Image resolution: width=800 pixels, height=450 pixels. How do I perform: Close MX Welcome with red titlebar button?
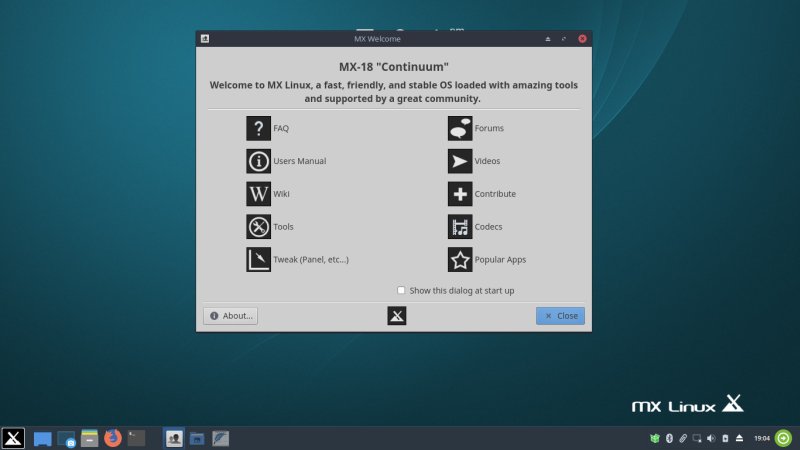click(582, 39)
